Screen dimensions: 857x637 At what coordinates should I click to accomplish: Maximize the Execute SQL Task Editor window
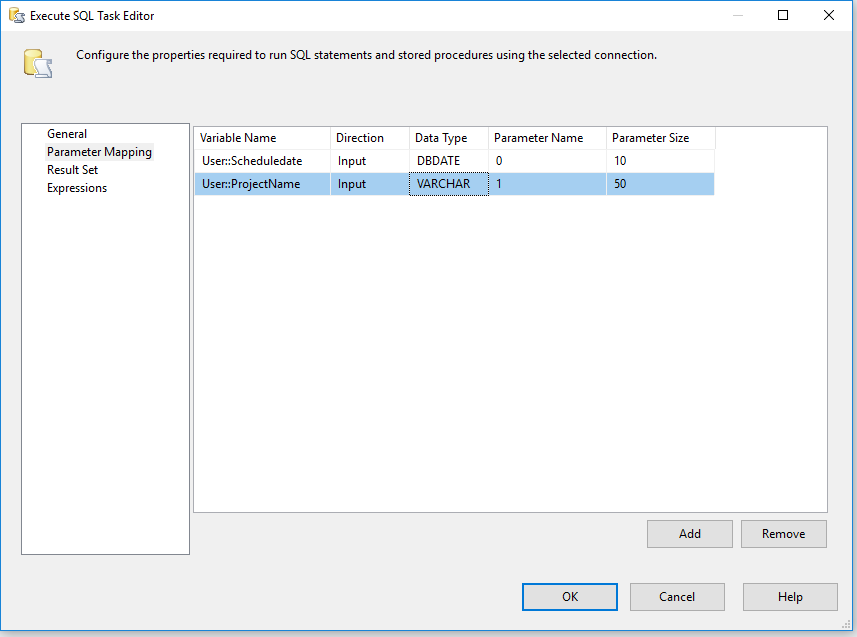pyautogui.click(x=783, y=15)
